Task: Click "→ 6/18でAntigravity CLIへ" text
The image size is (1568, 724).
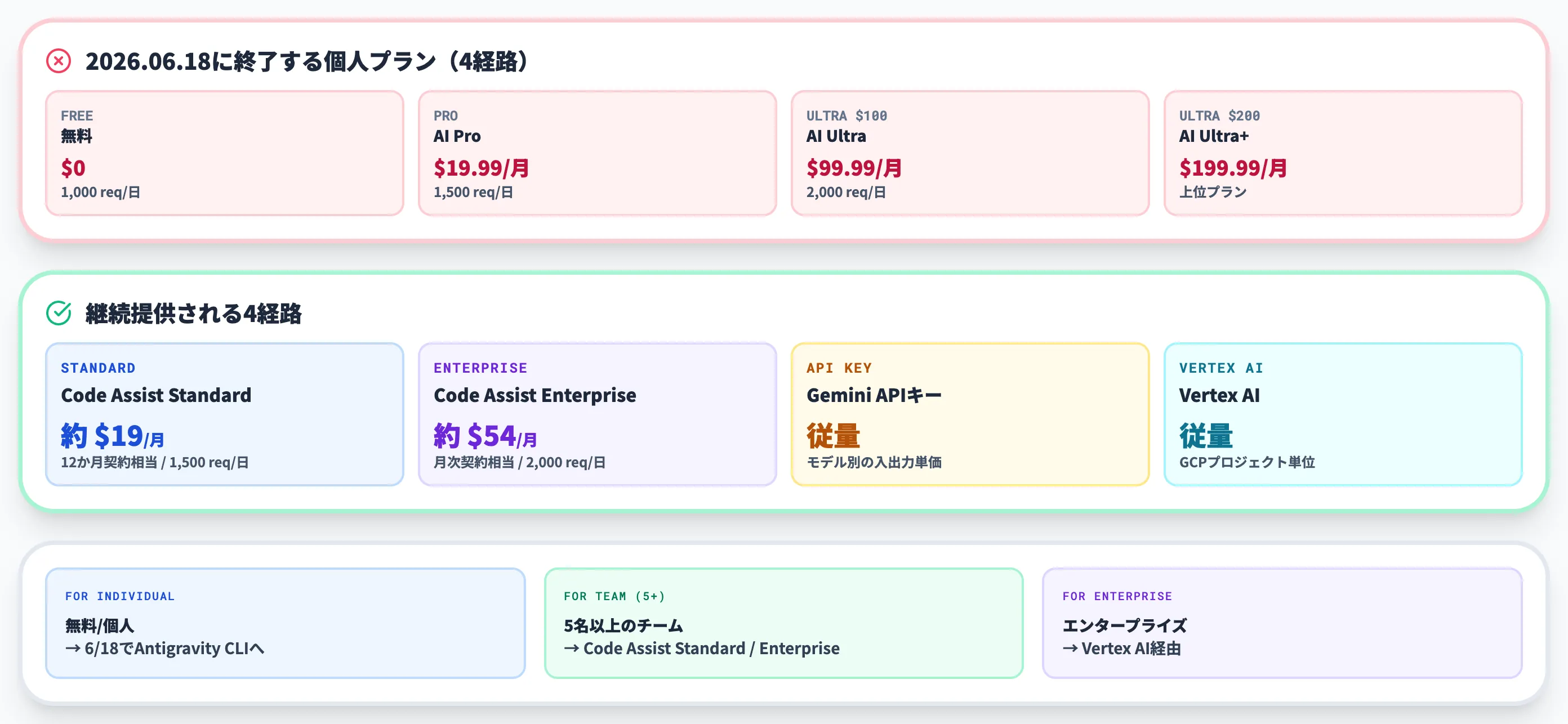Action: click(165, 648)
